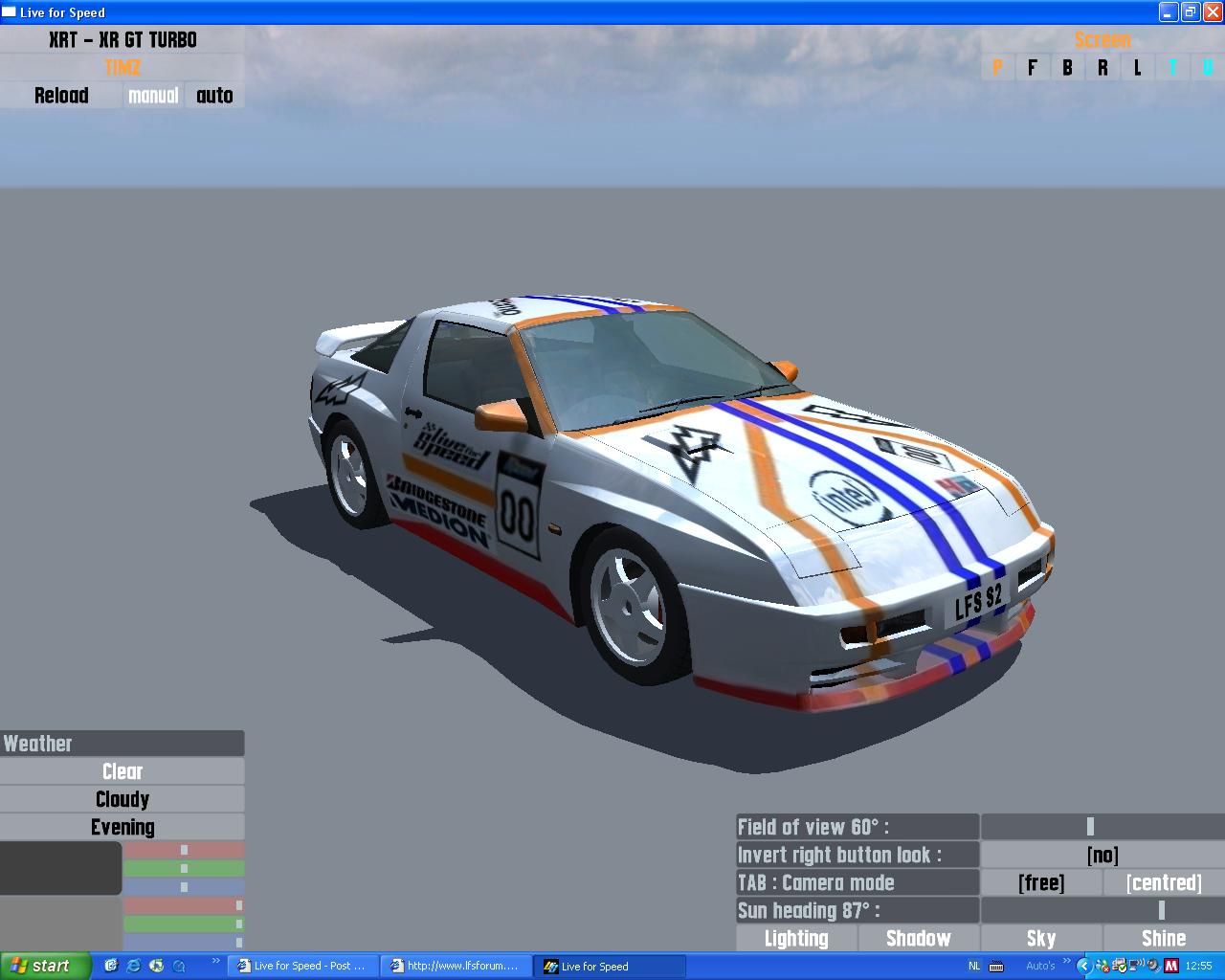Select the cyan T screen mode

[1172, 68]
